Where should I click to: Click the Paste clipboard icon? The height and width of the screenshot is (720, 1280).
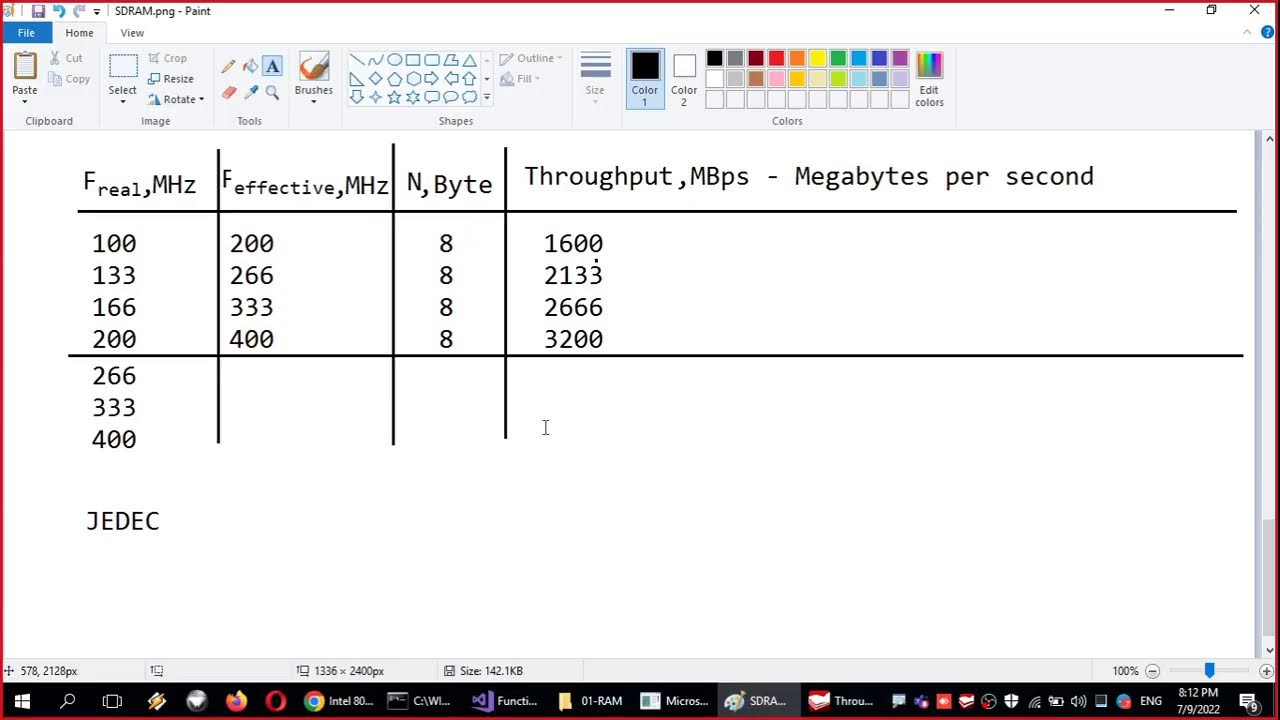25,66
